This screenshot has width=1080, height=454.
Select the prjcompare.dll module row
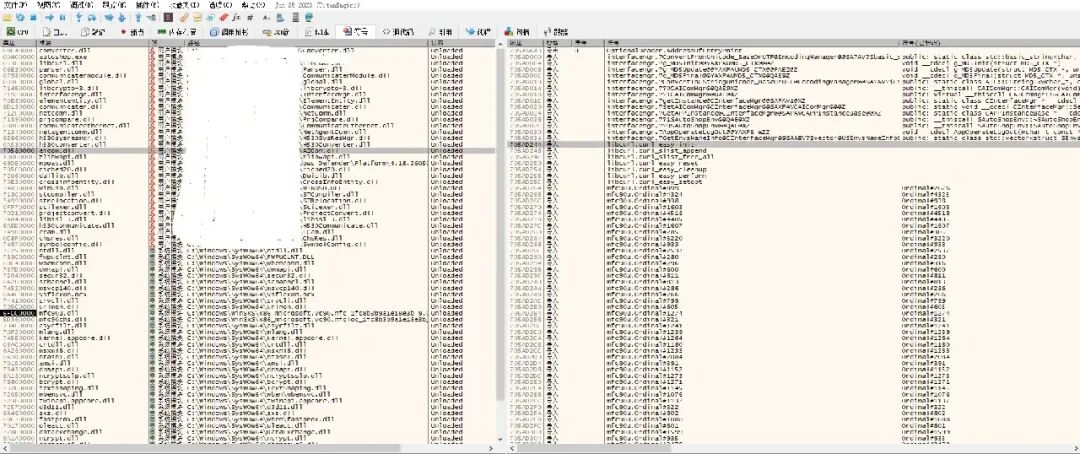(x=248, y=119)
